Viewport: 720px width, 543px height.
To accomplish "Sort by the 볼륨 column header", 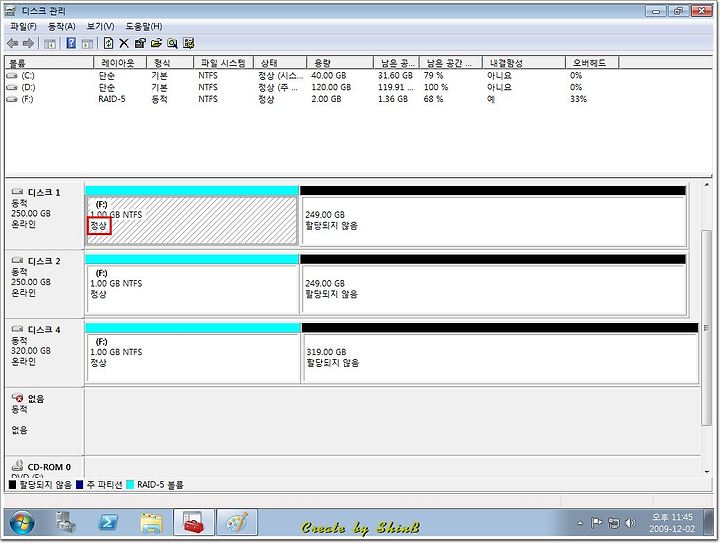I will point(49,63).
